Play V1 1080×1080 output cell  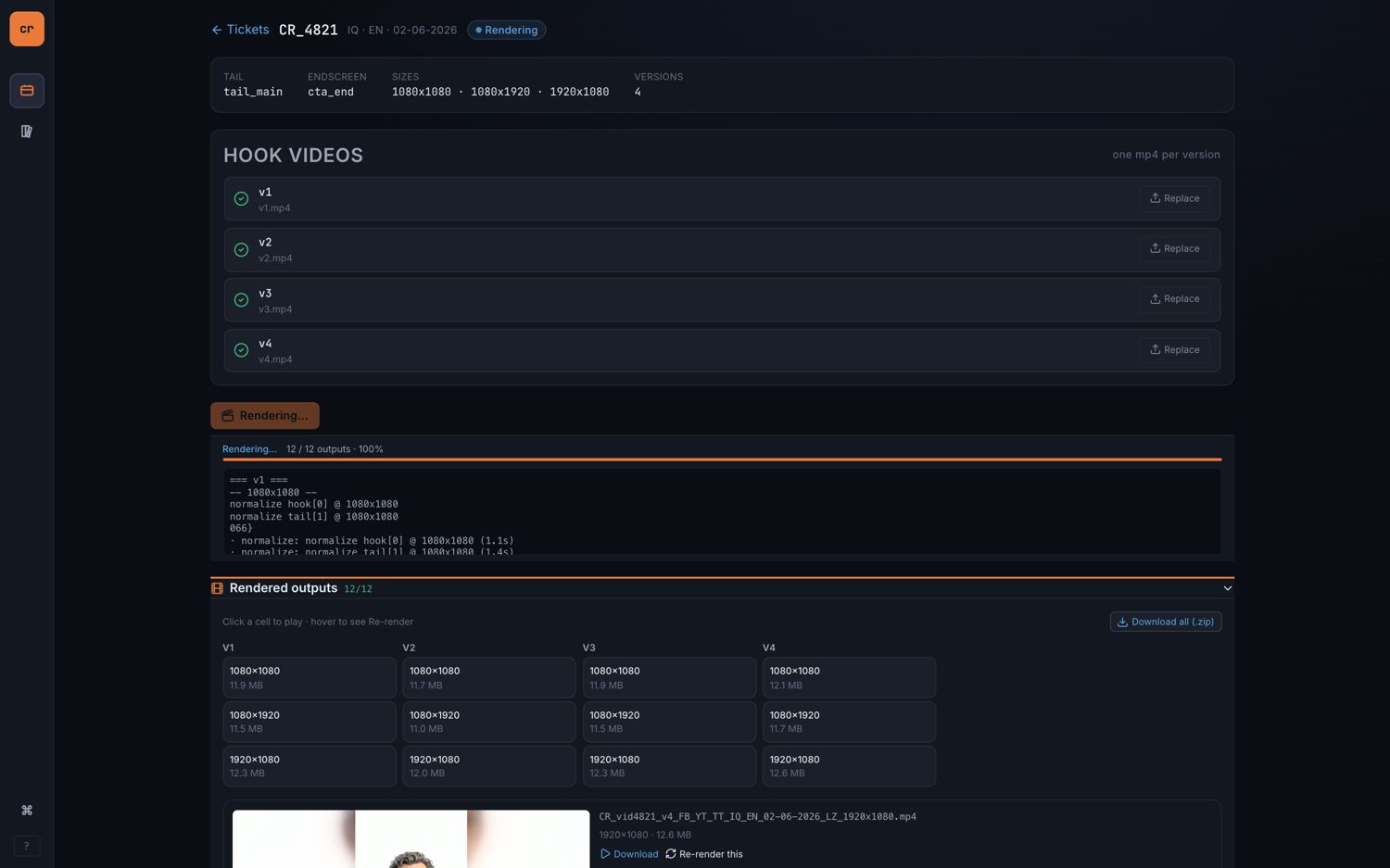(310, 678)
